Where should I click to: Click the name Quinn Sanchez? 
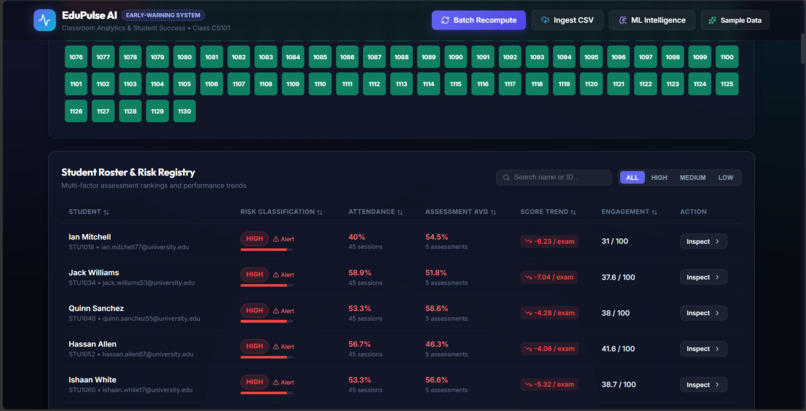pos(96,308)
